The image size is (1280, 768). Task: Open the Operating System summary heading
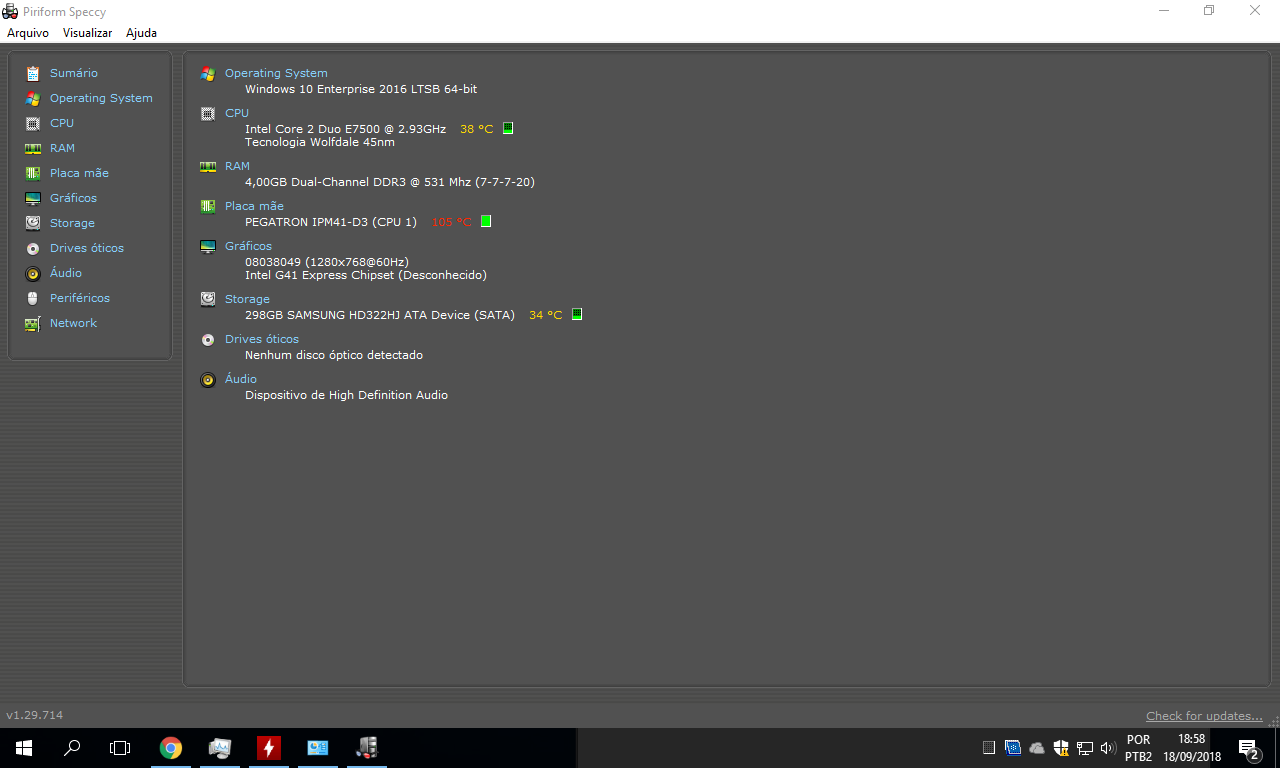[276, 73]
